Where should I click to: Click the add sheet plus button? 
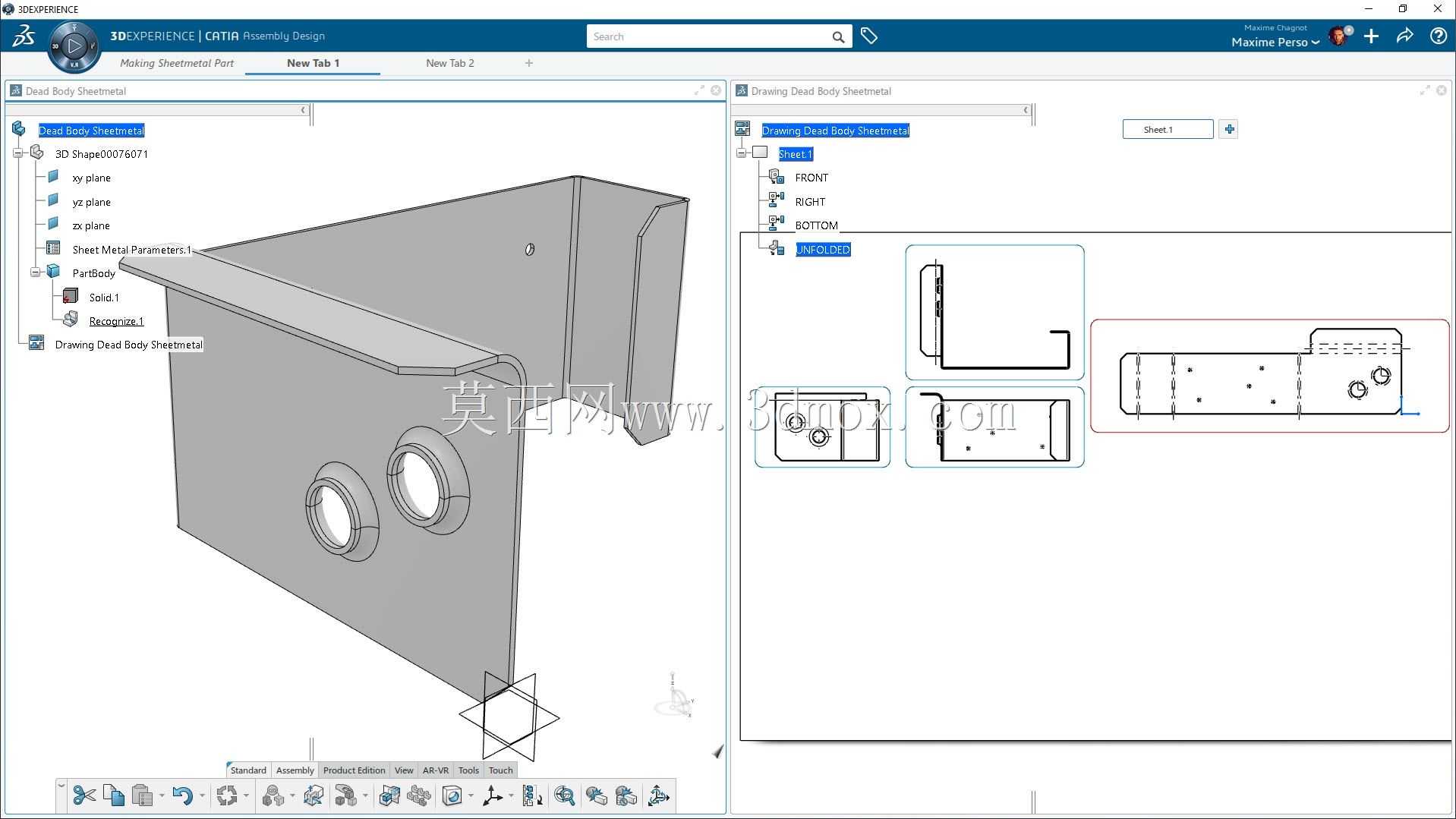[x=1229, y=129]
